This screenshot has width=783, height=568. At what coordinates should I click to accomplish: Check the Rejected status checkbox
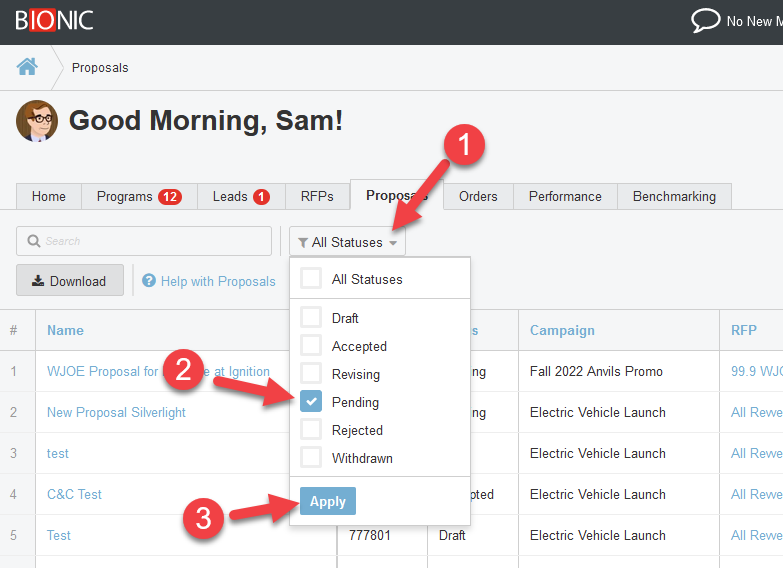click(311, 430)
